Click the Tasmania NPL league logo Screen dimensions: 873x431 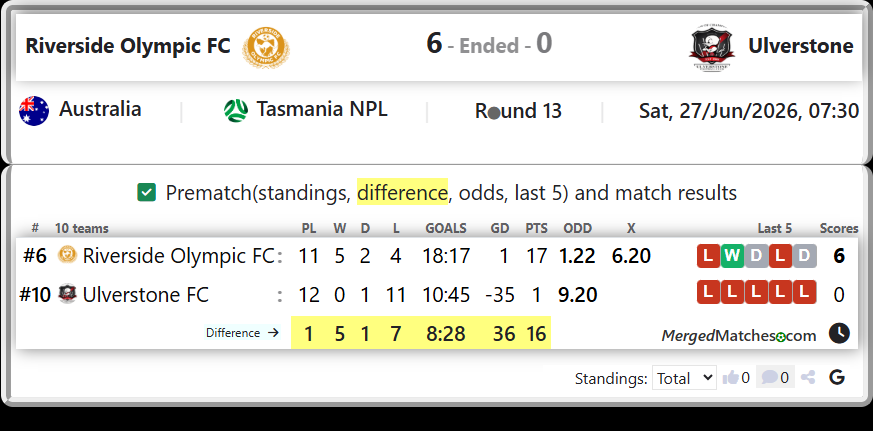click(236, 110)
